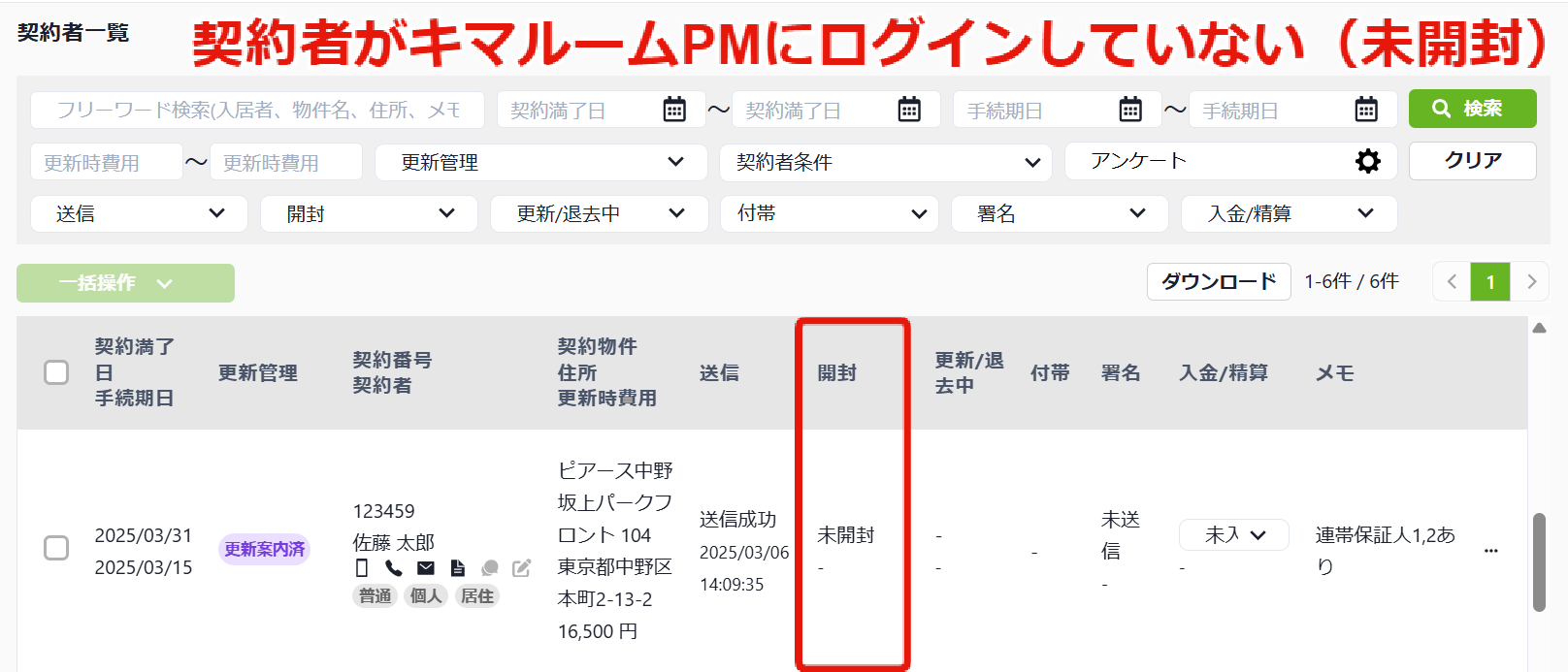
Task: Focus the maximum 更新時費用 field
Action: coord(286,162)
